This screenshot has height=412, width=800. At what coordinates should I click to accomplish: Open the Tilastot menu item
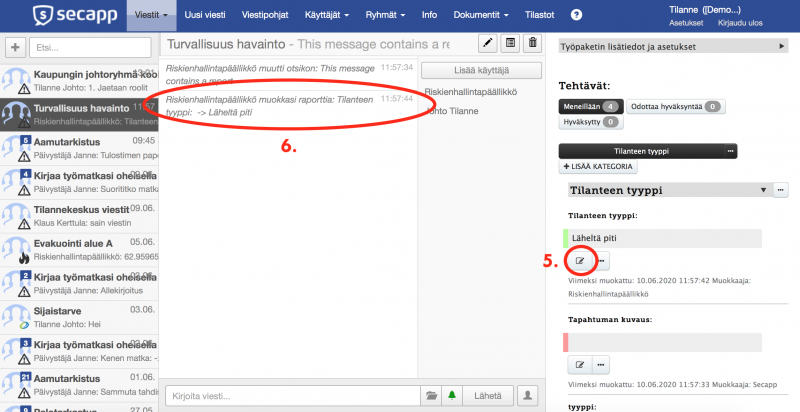tap(539, 15)
